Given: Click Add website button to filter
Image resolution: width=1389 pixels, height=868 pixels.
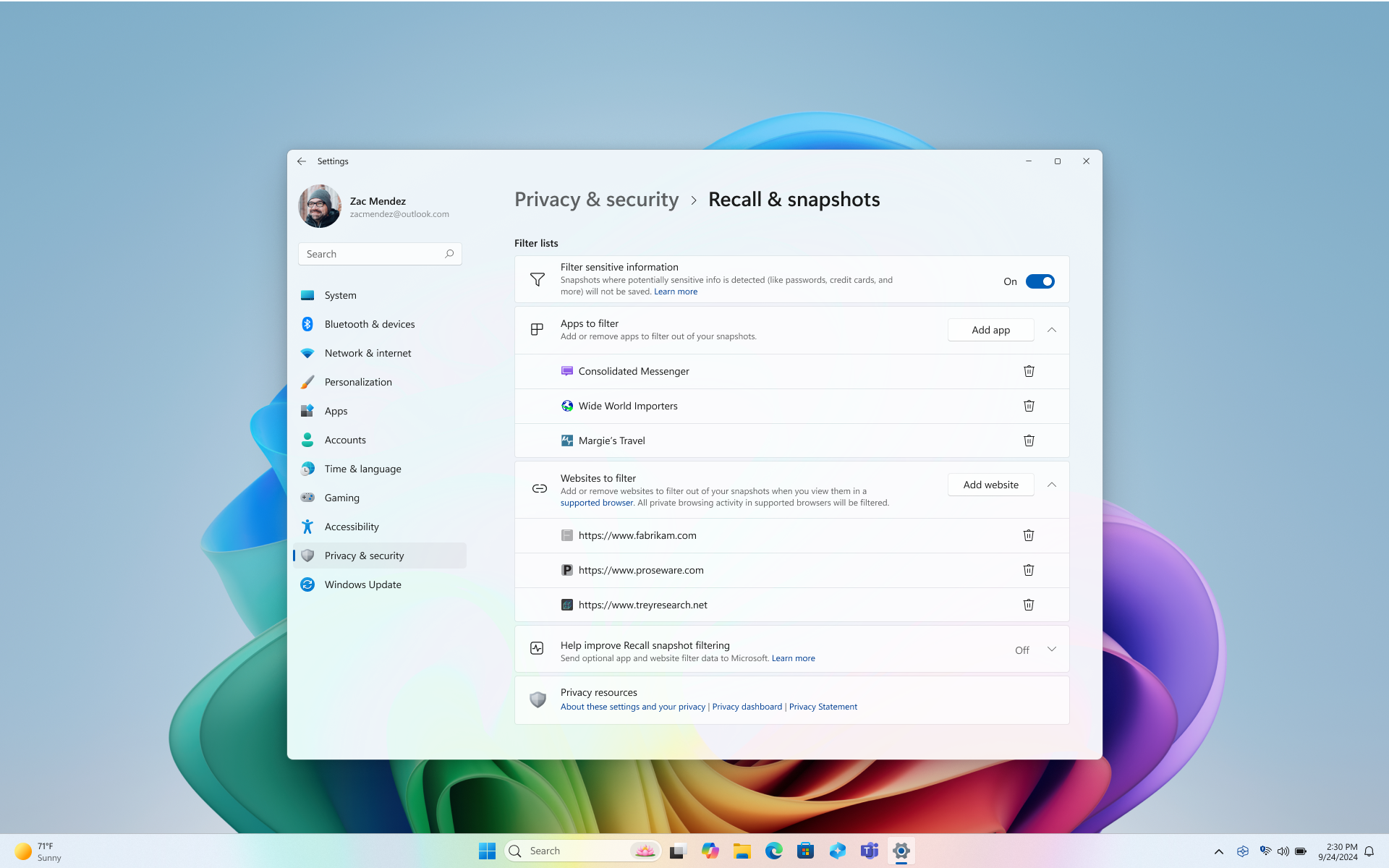Looking at the screenshot, I should pyautogui.click(x=991, y=484).
